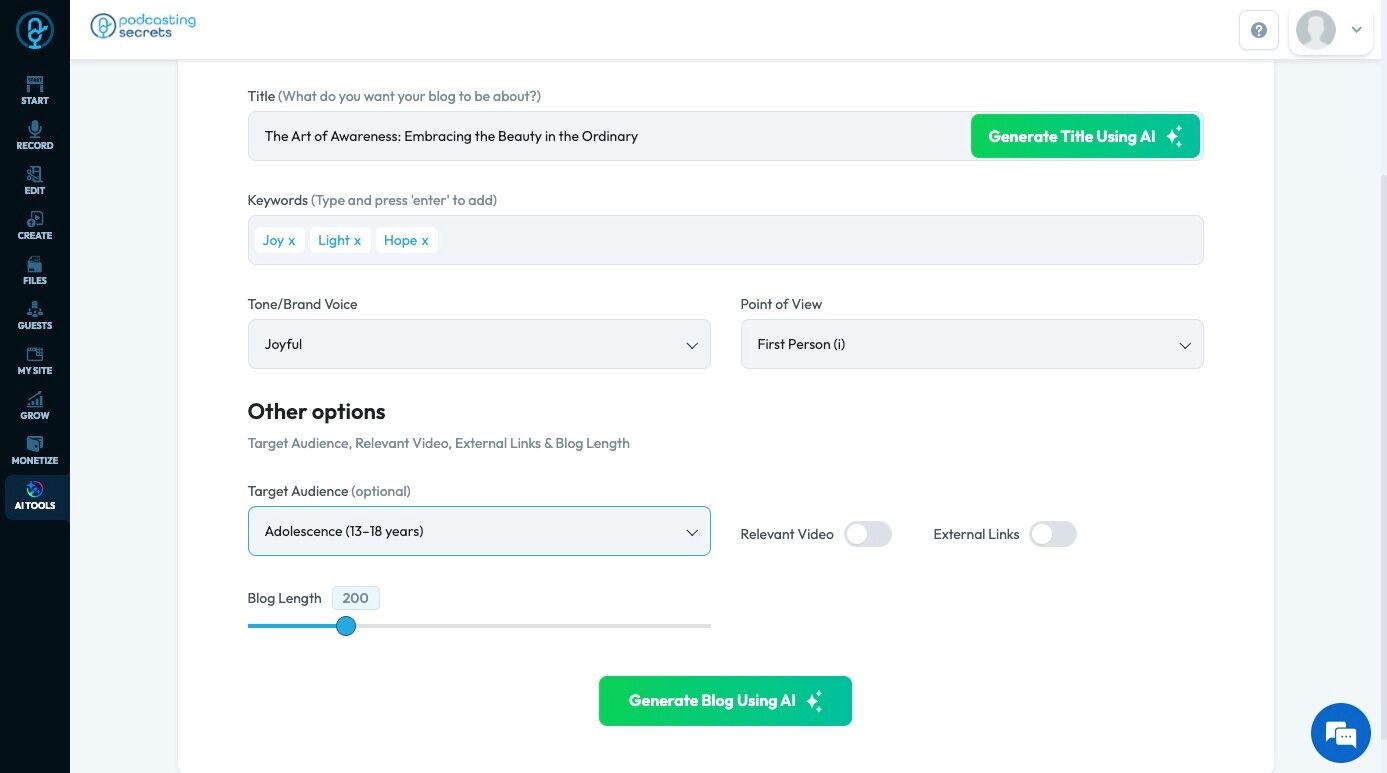Navigate to the My Site menu item
This screenshot has width=1387, height=773.
point(35,360)
